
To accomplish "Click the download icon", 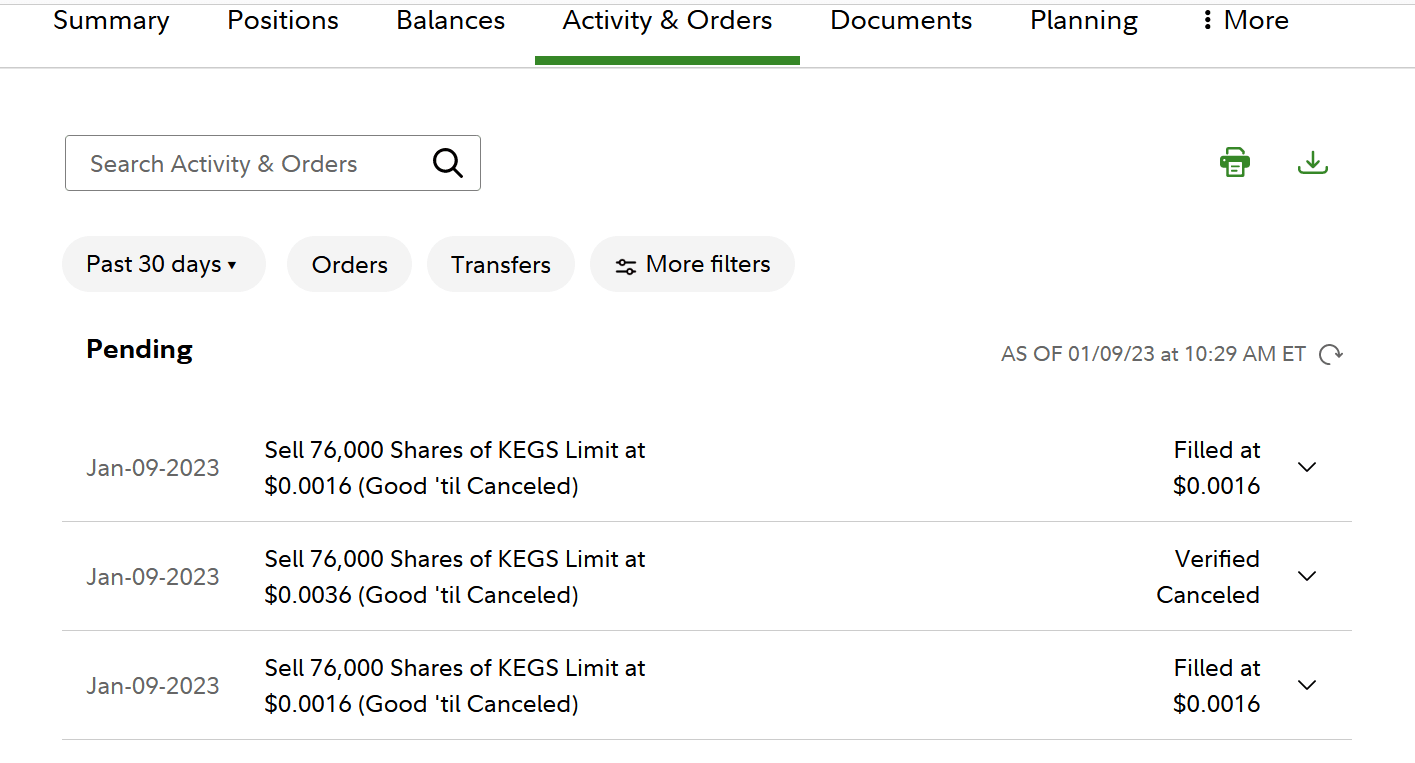I will (x=1312, y=162).
